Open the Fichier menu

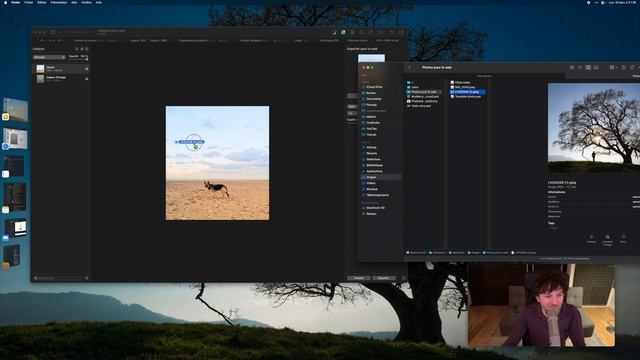29,2
